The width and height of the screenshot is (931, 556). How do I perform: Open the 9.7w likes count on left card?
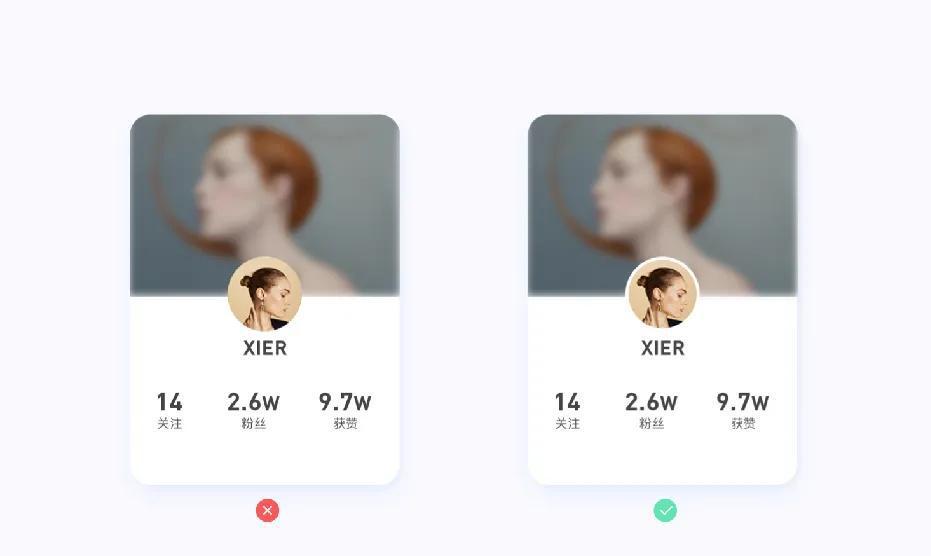(x=345, y=402)
